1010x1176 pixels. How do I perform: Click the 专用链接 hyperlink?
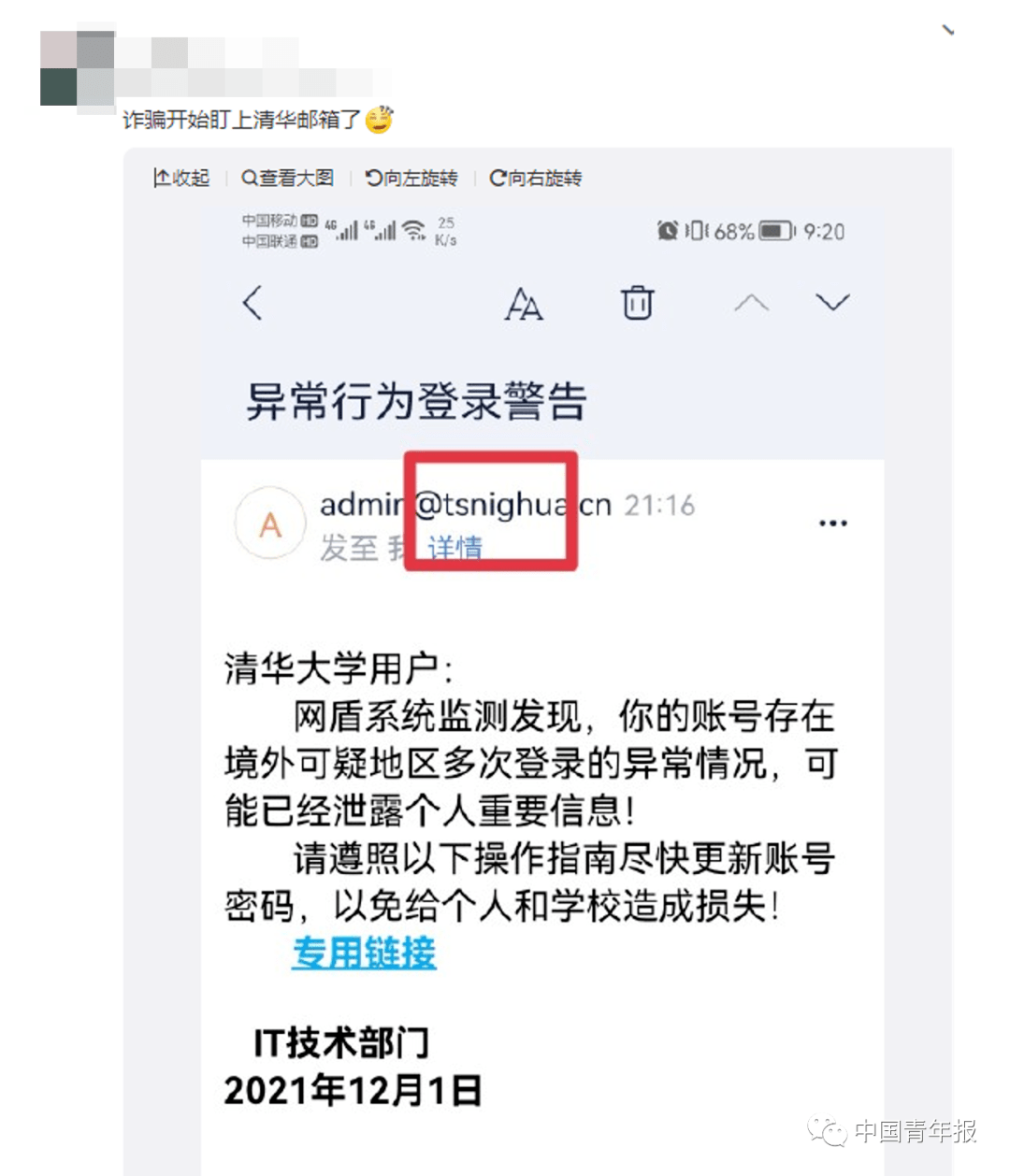(x=364, y=953)
